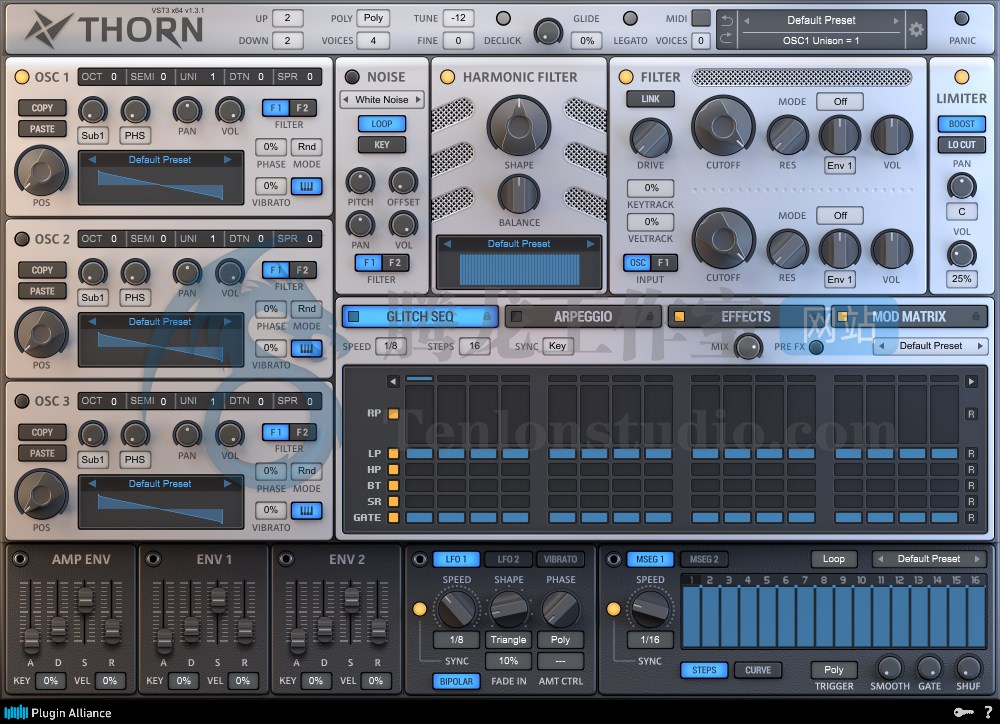
Task: Select the MSEG 2 tab
Action: click(703, 559)
